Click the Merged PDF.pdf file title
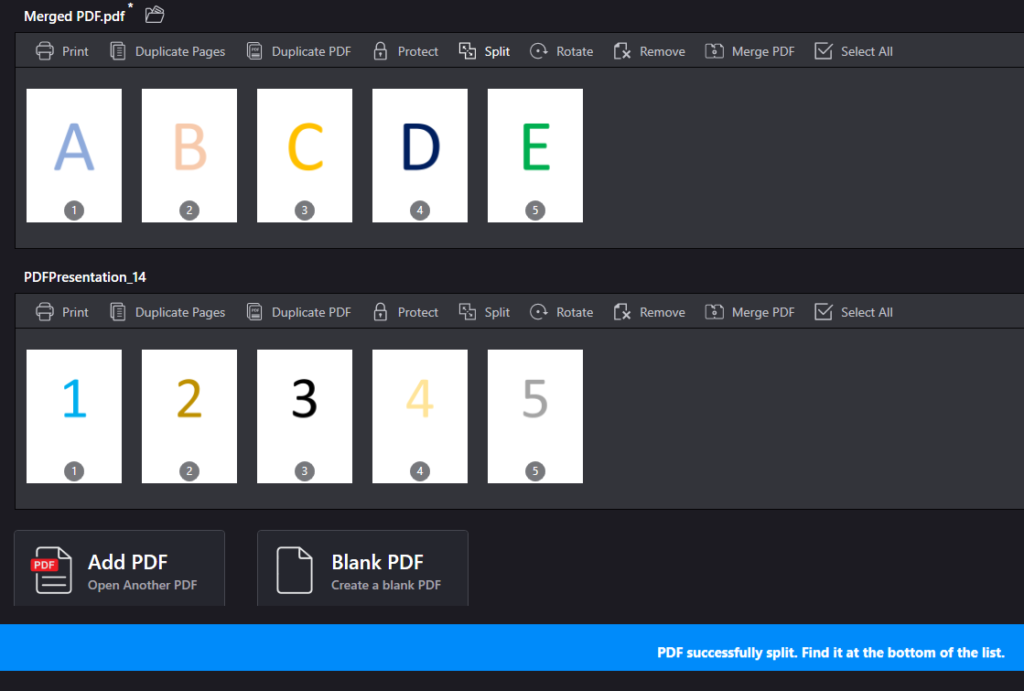The width and height of the screenshot is (1024, 691). pos(74,16)
